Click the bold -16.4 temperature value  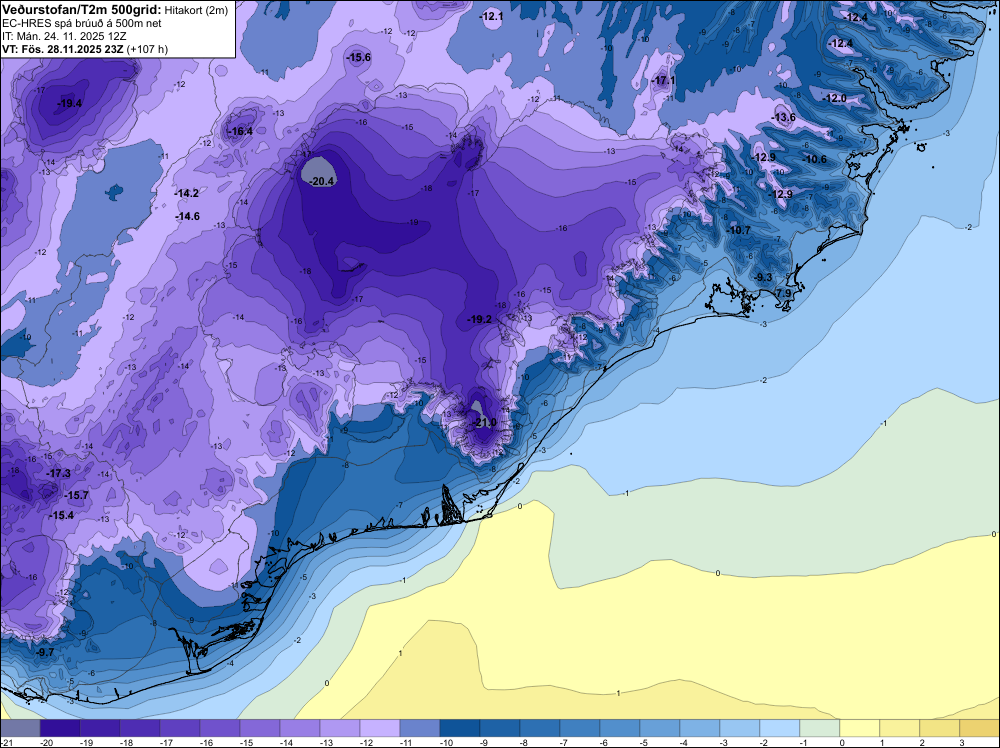(x=240, y=131)
